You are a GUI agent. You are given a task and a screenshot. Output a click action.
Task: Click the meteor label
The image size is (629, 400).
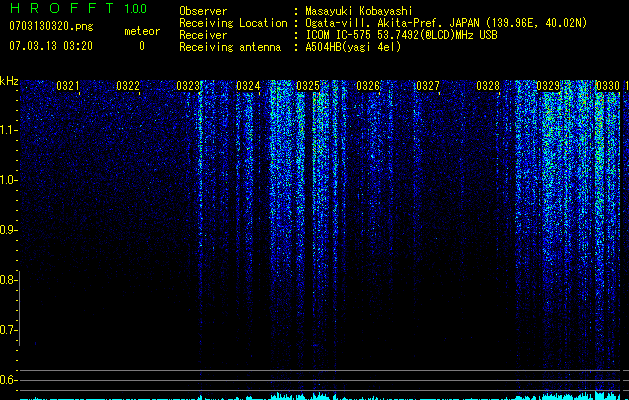[142, 31]
